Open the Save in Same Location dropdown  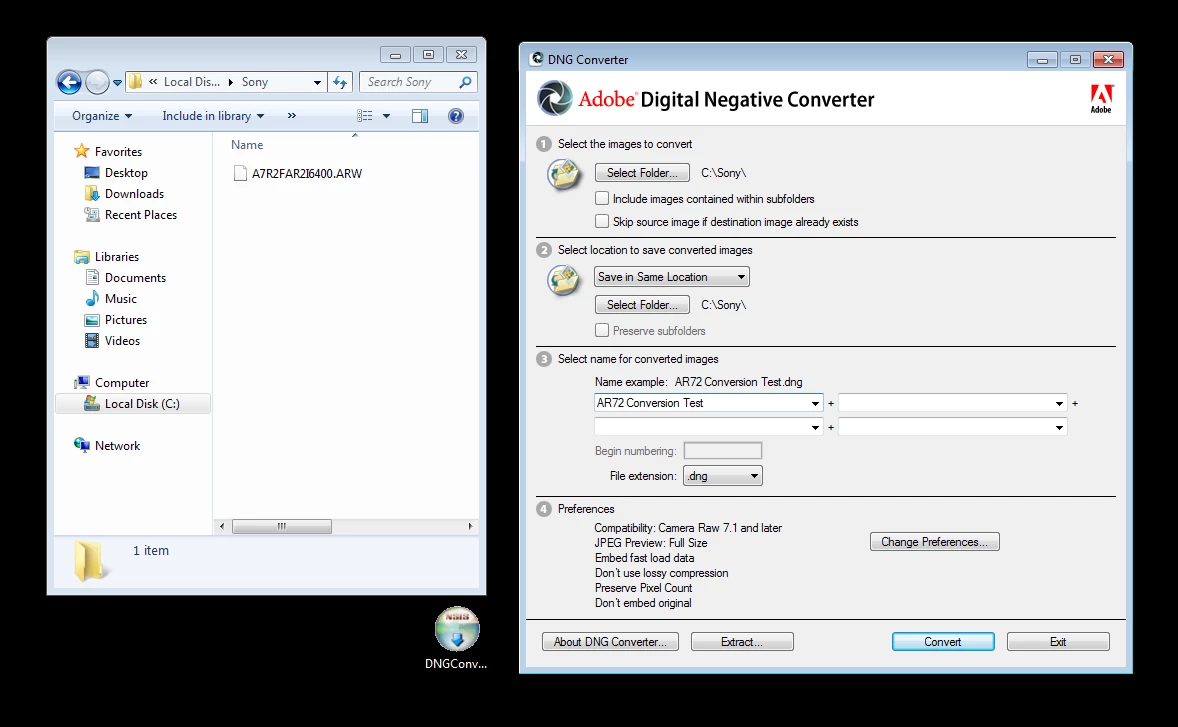tap(672, 276)
